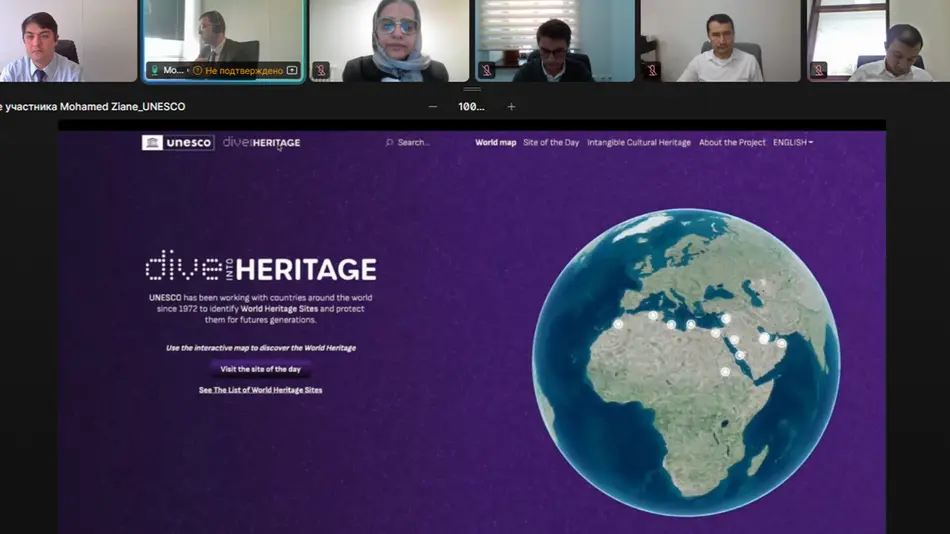
Task: Click the zoom out minus icon
Action: tap(433, 107)
